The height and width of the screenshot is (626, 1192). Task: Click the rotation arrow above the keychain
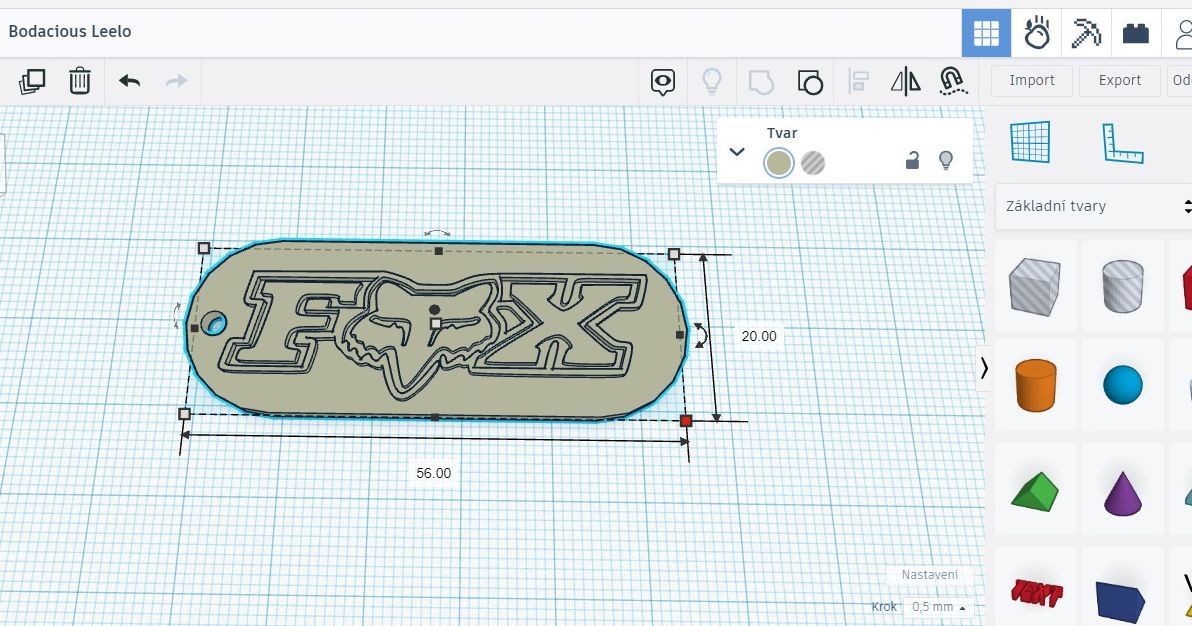tap(437, 233)
